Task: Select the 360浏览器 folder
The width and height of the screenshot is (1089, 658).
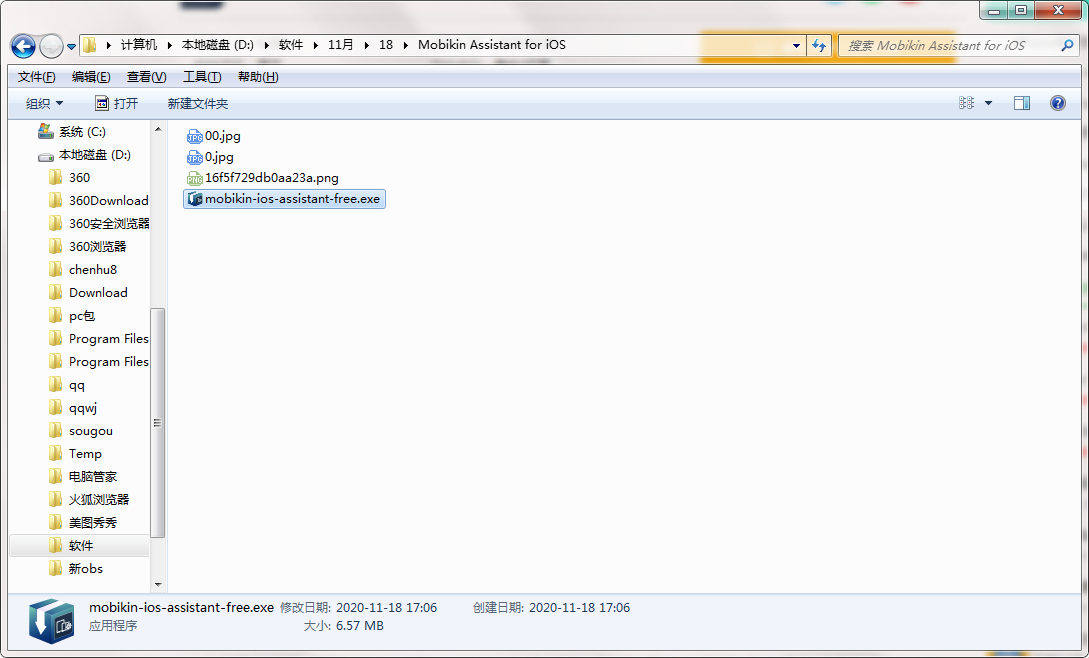Action: pos(88,246)
